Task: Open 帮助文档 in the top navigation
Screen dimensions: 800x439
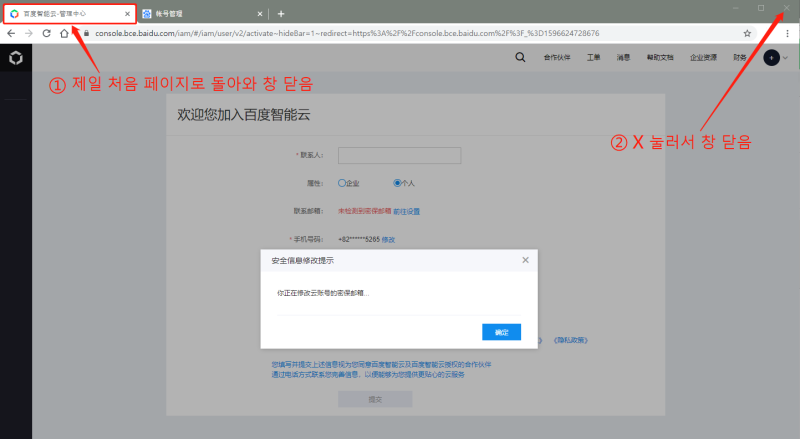Action: point(660,57)
